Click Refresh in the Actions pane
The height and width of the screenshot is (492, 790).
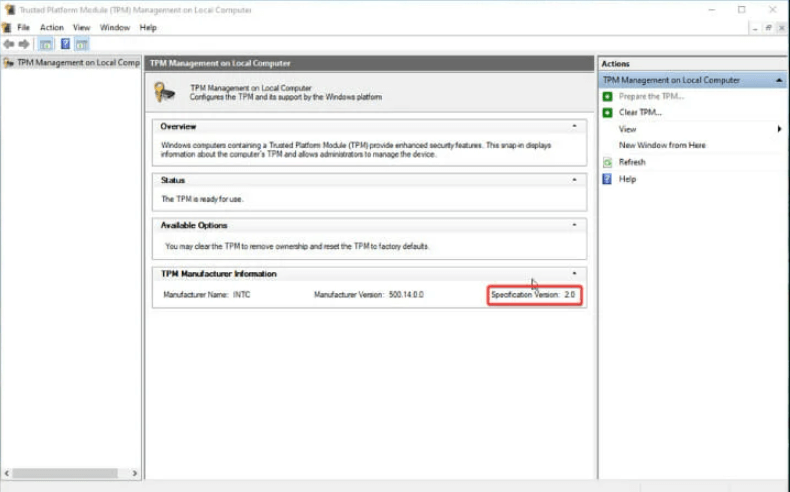pyautogui.click(x=632, y=162)
